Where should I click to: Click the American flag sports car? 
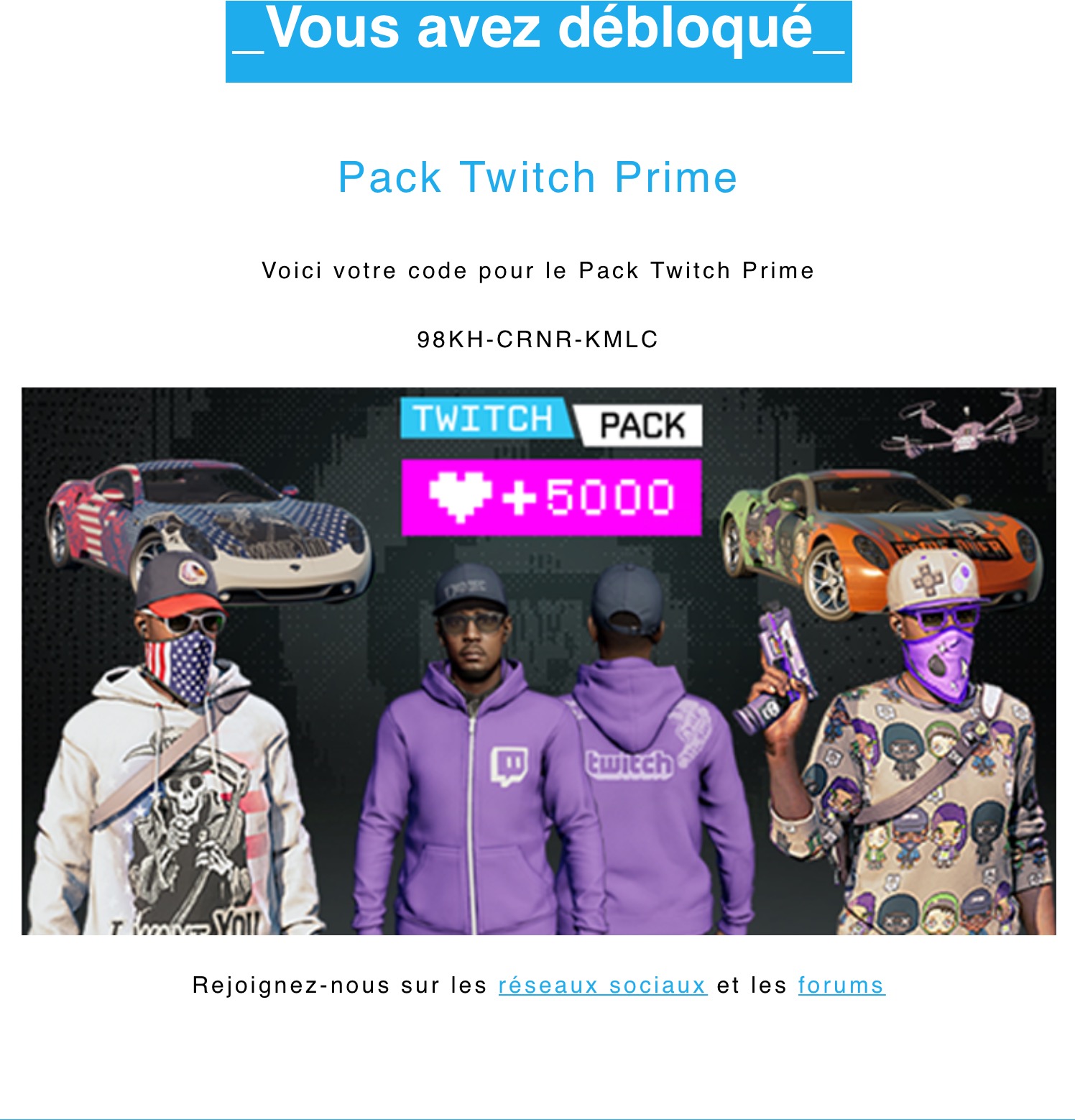point(208,528)
